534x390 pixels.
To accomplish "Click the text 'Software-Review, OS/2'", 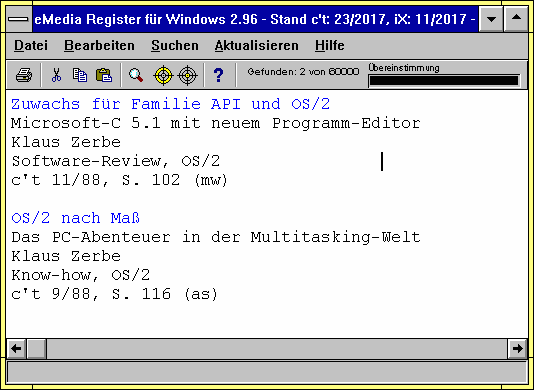I will click(x=116, y=161).
